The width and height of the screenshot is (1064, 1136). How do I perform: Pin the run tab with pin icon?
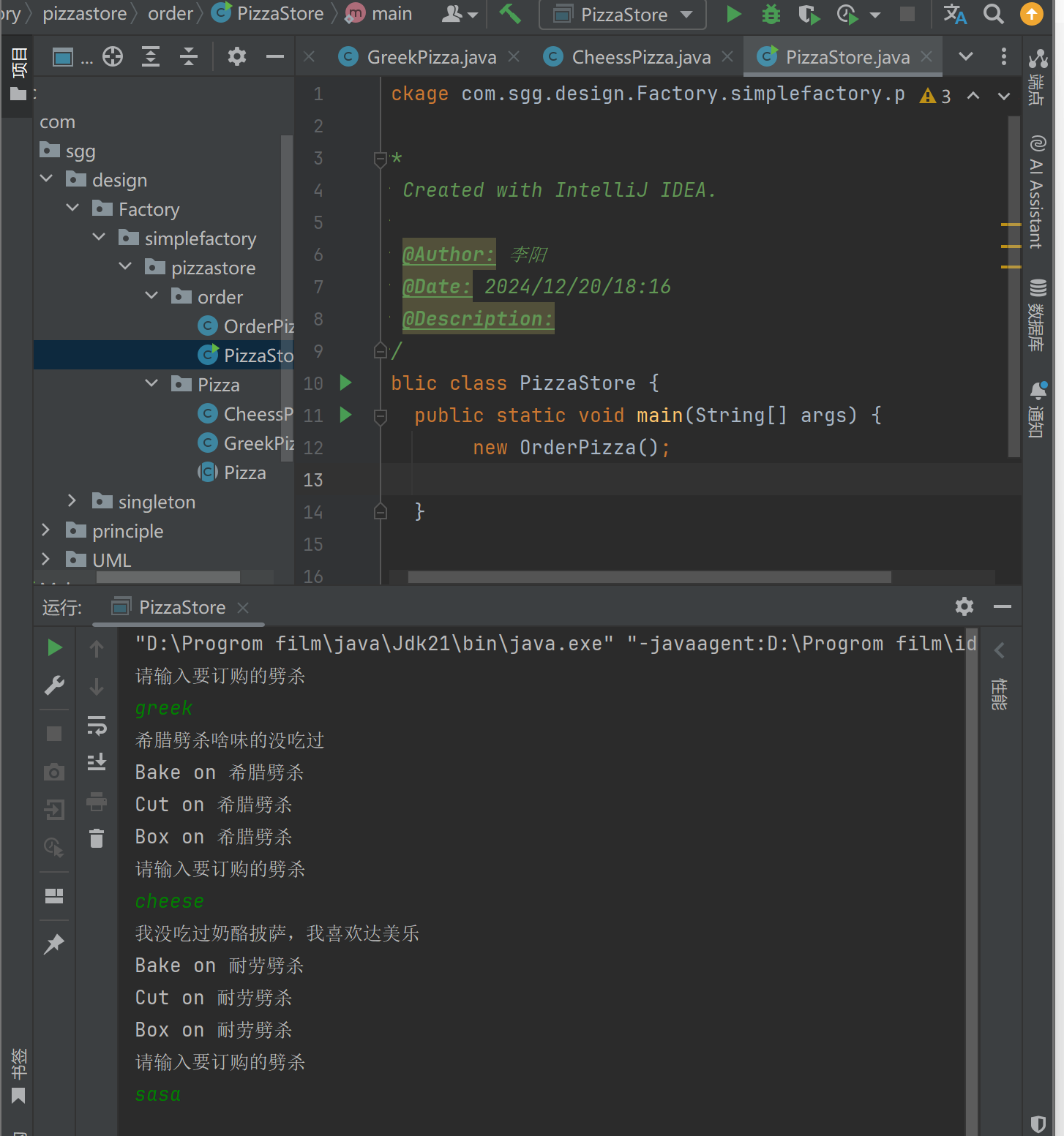tap(54, 944)
